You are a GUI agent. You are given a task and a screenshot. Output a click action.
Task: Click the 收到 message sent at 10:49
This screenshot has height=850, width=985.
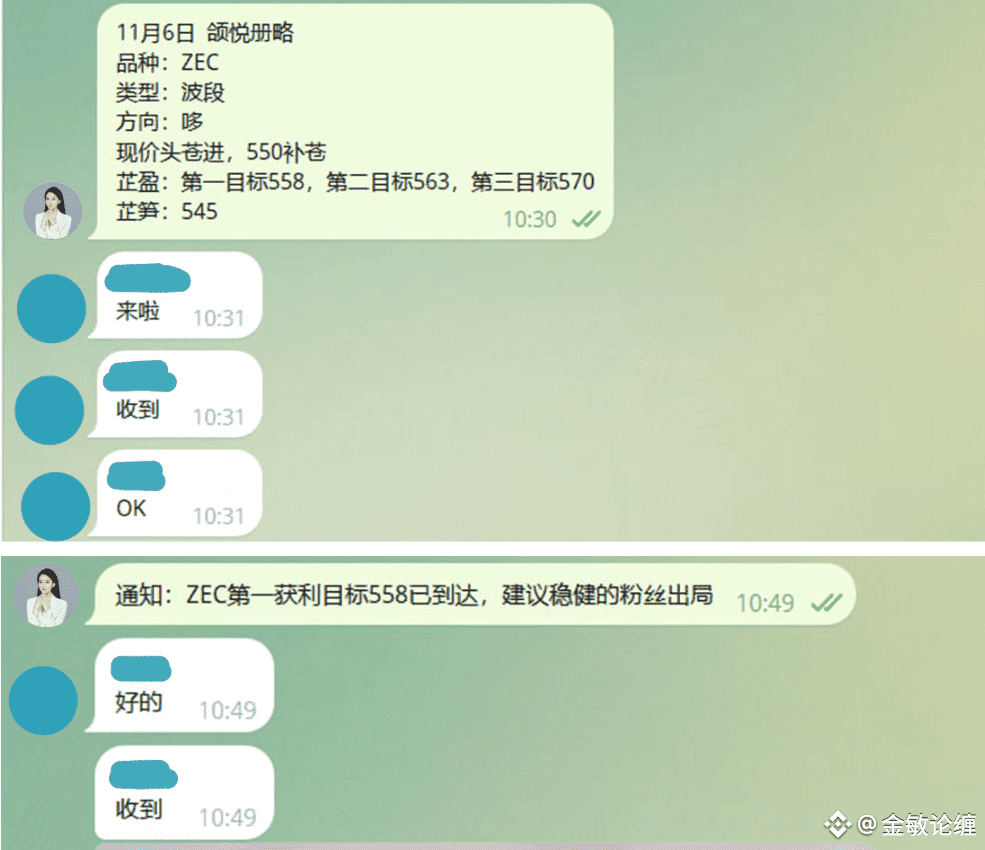[180, 793]
